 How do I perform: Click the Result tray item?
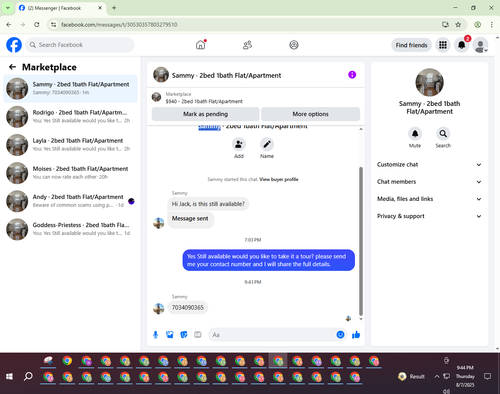[x=412, y=376]
